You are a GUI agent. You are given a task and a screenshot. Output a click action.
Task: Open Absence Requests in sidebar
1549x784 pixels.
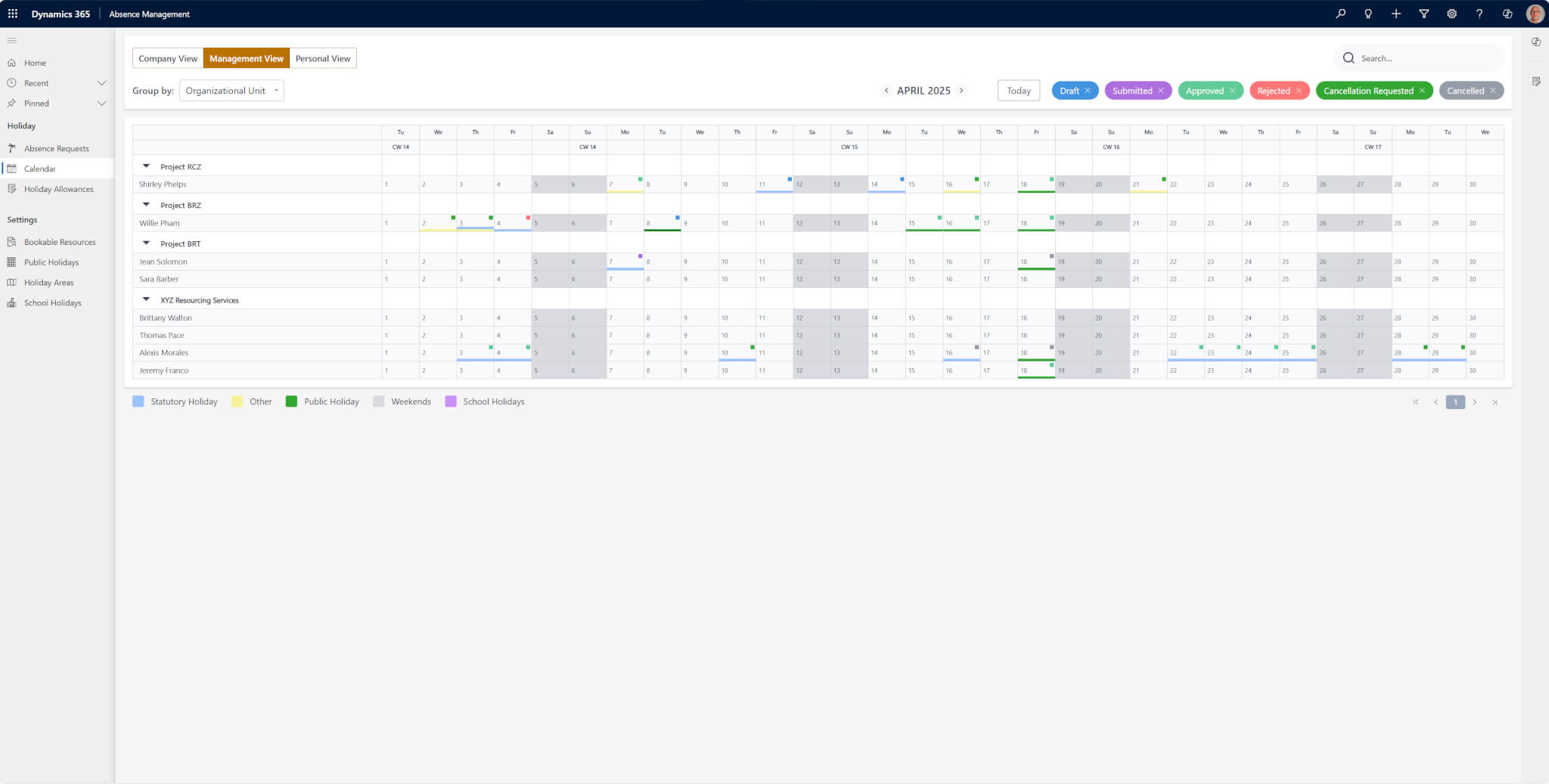[56, 148]
